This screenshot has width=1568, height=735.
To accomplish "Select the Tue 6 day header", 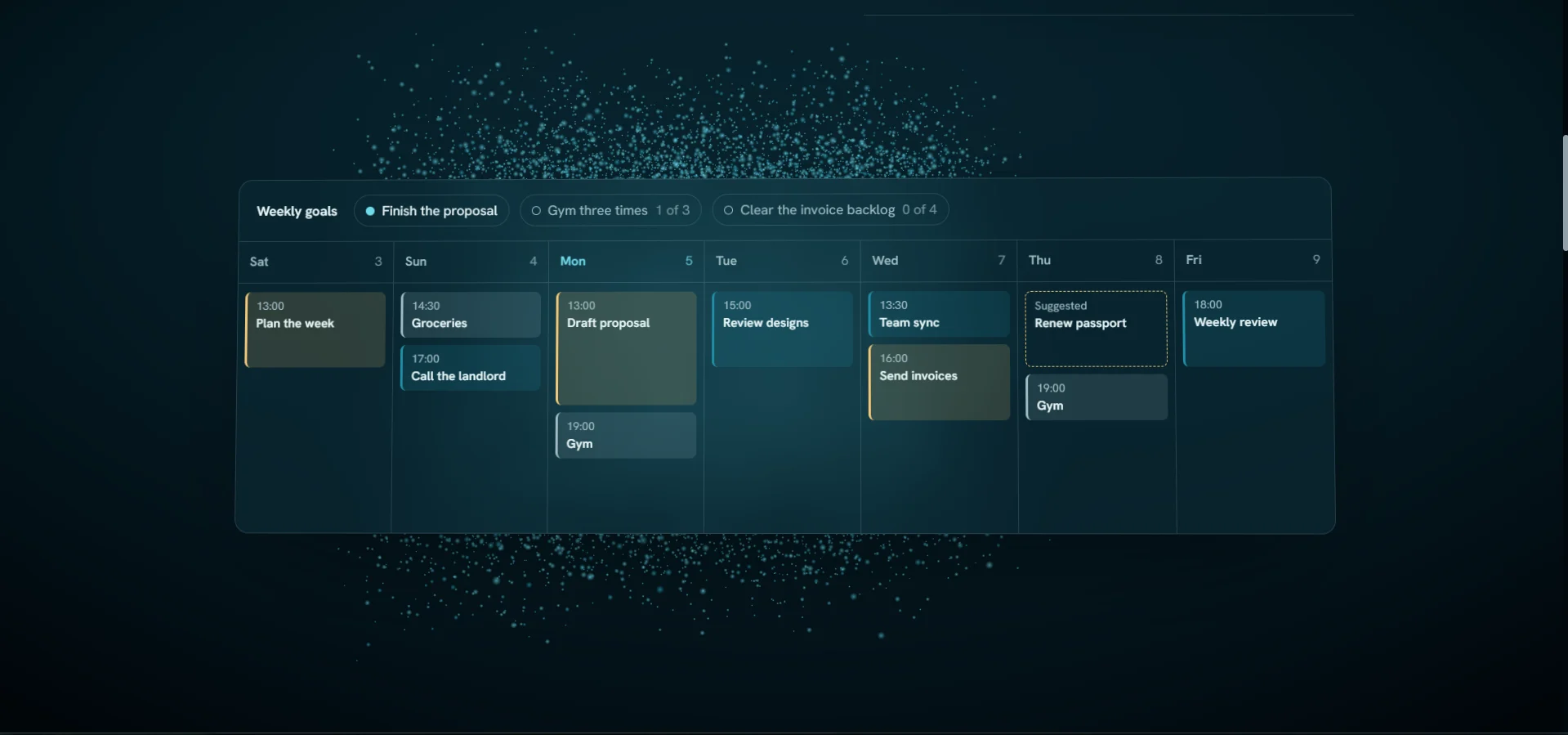I will [783, 261].
